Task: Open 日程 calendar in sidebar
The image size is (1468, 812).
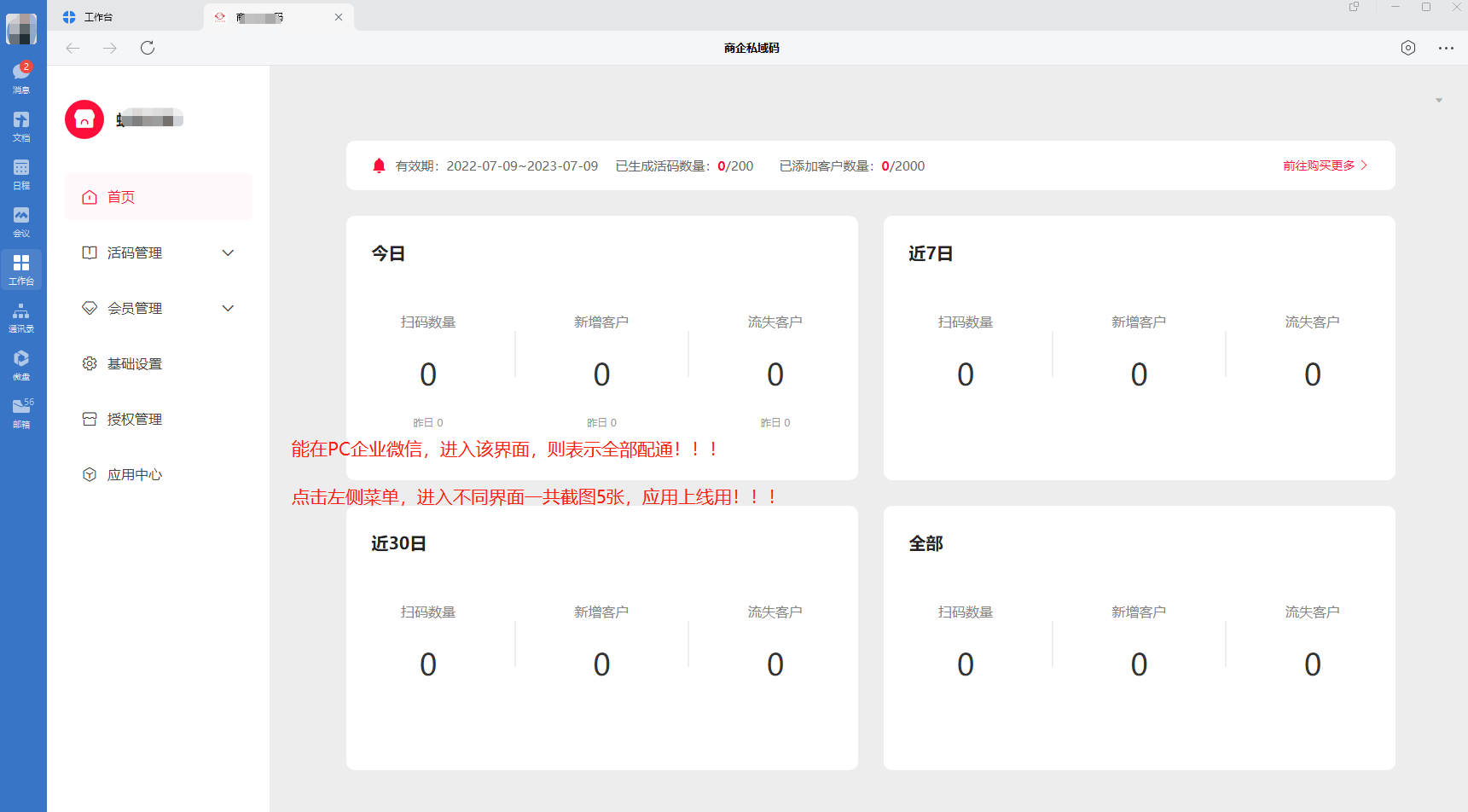Action: [x=21, y=173]
